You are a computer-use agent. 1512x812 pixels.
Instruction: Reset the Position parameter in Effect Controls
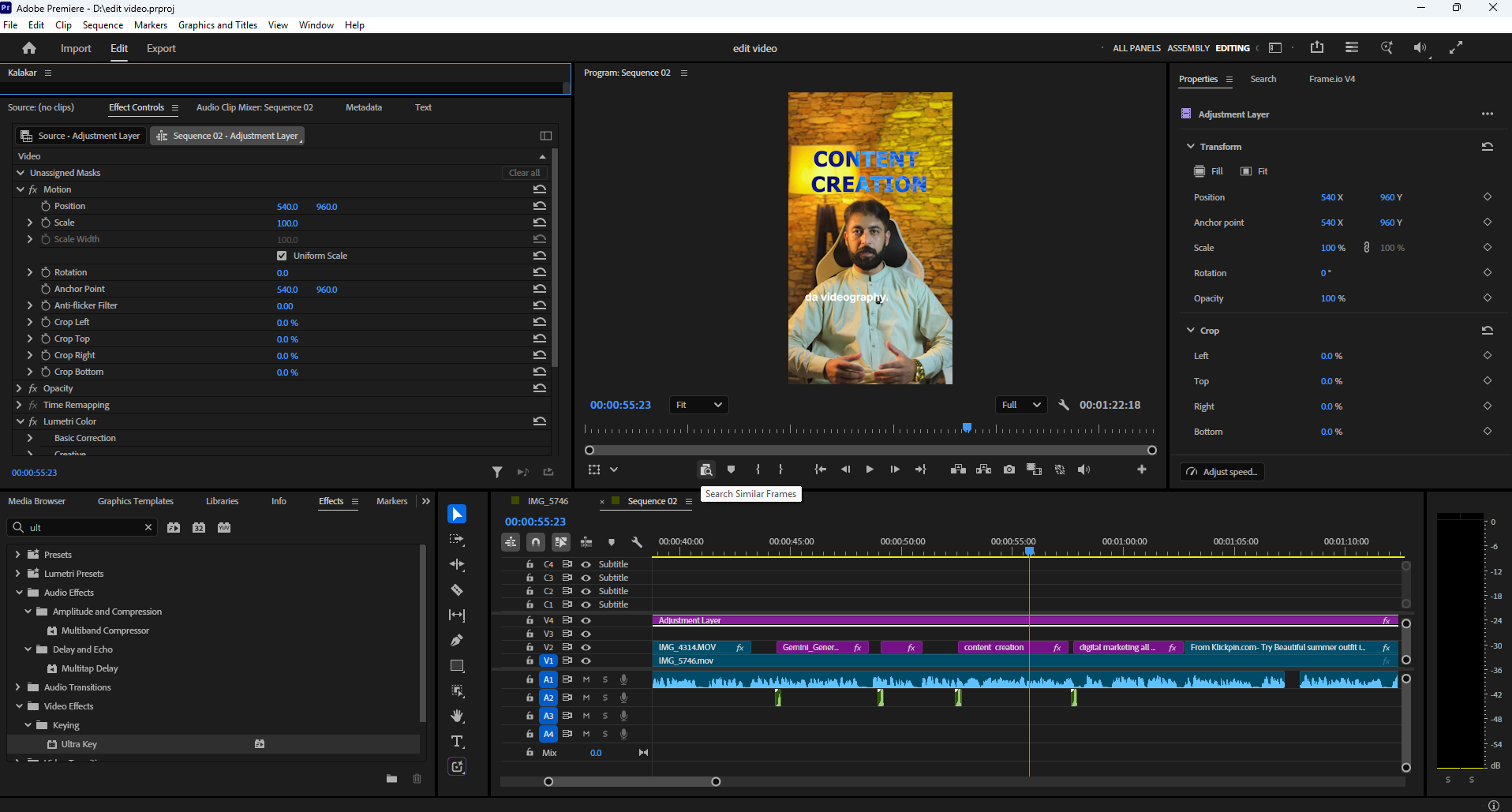540,206
